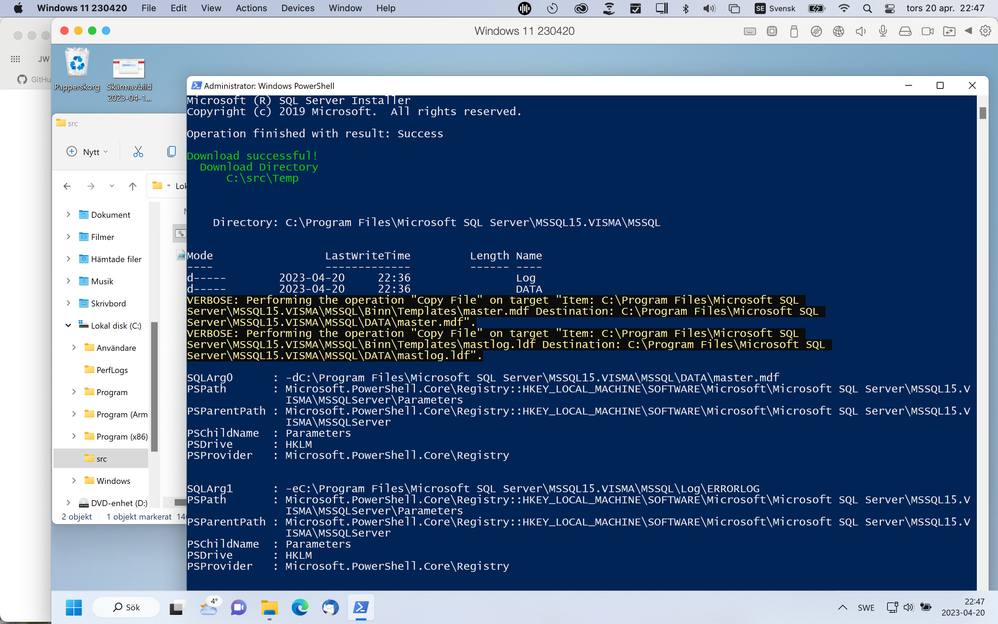Expand the Musik tree node

click(x=68, y=281)
